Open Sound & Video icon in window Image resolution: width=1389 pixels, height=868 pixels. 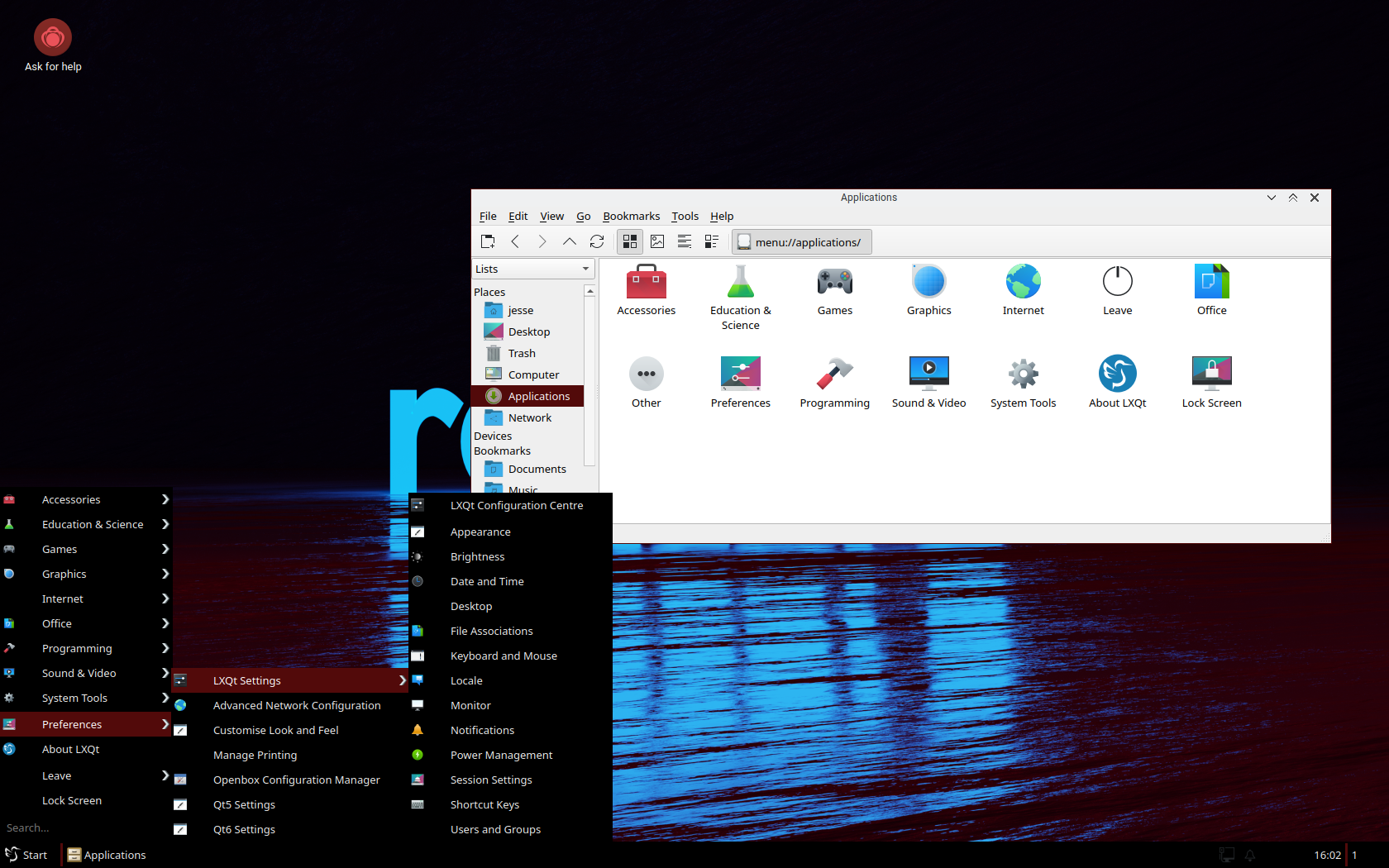(929, 374)
